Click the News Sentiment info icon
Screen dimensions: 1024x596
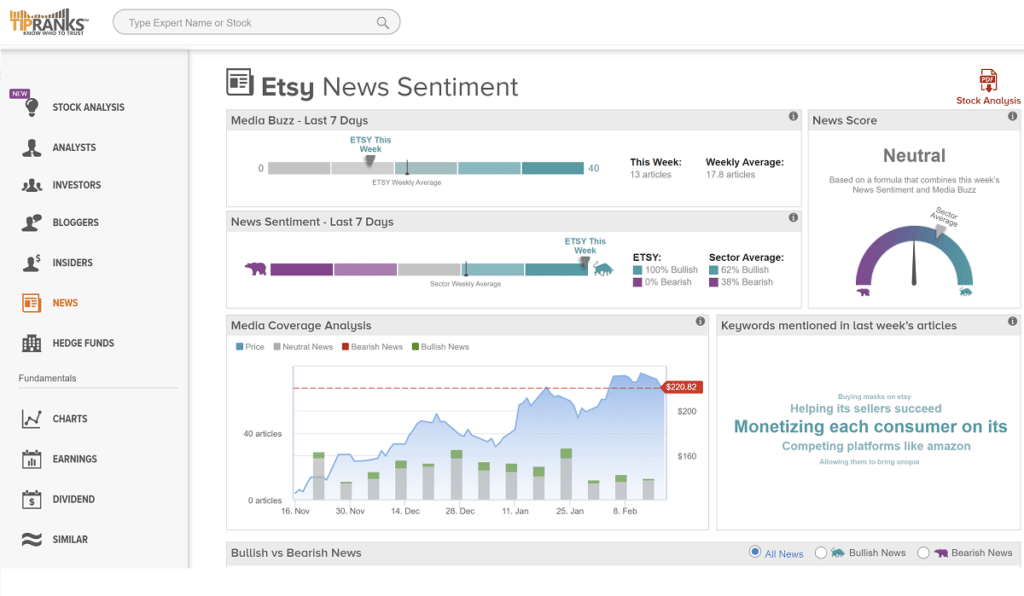[x=793, y=217]
